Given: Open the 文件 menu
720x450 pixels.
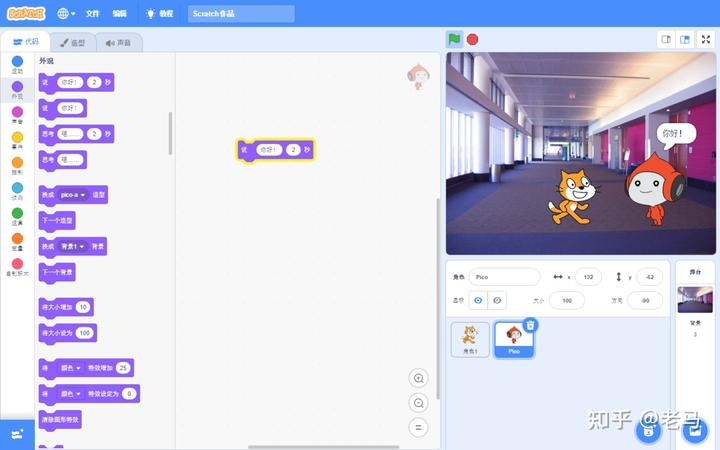Looking at the screenshot, I should point(92,13).
